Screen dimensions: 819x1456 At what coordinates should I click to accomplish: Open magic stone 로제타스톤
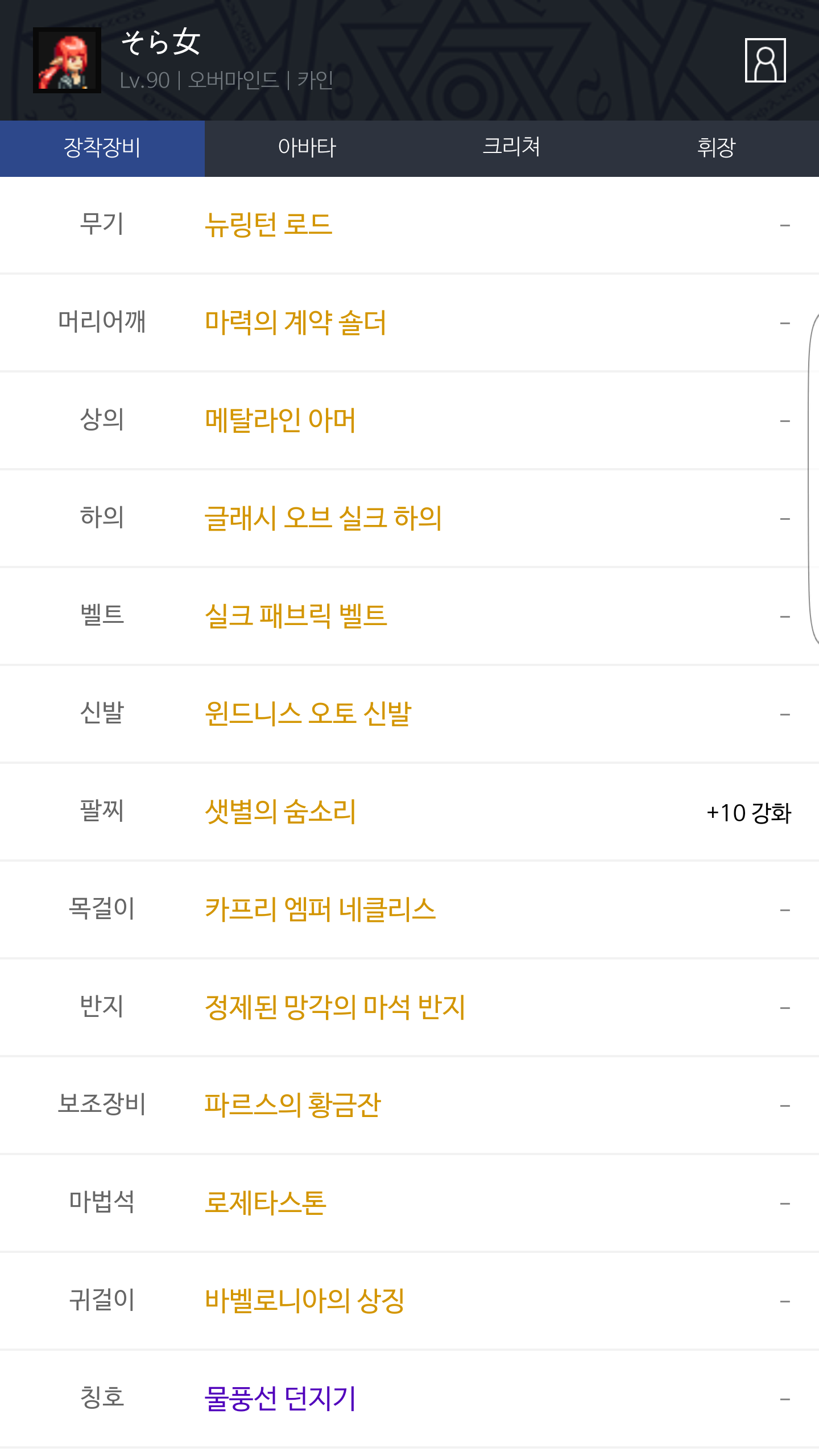click(266, 1203)
